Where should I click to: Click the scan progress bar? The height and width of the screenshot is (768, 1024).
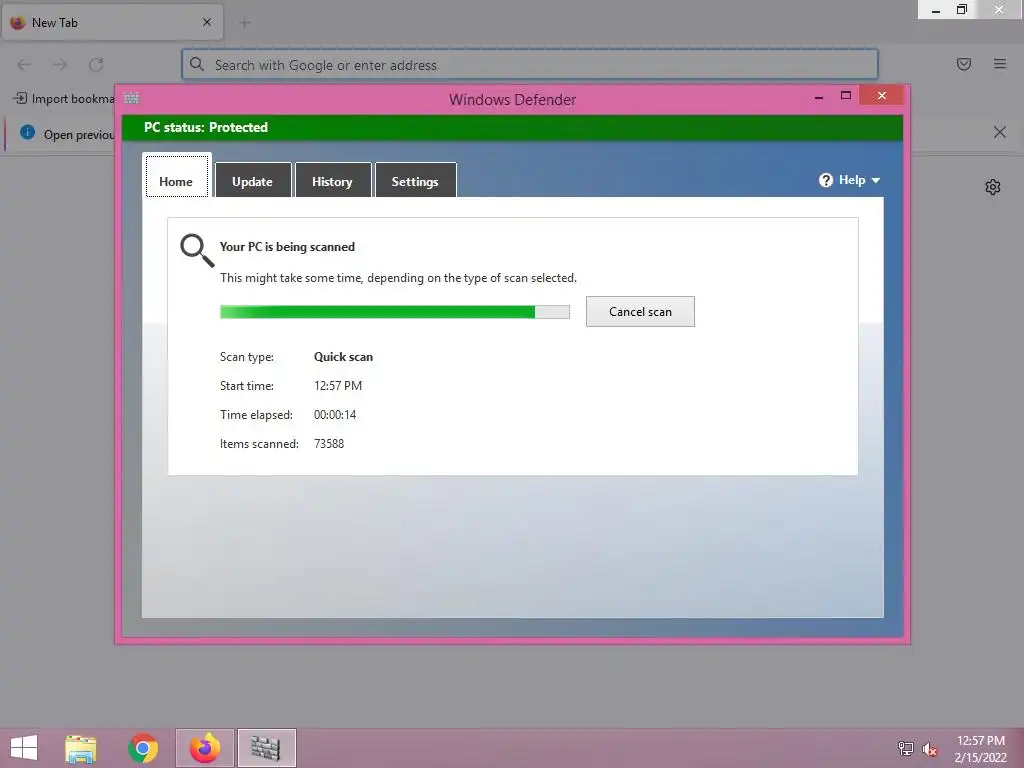click(x=394, y=312)
